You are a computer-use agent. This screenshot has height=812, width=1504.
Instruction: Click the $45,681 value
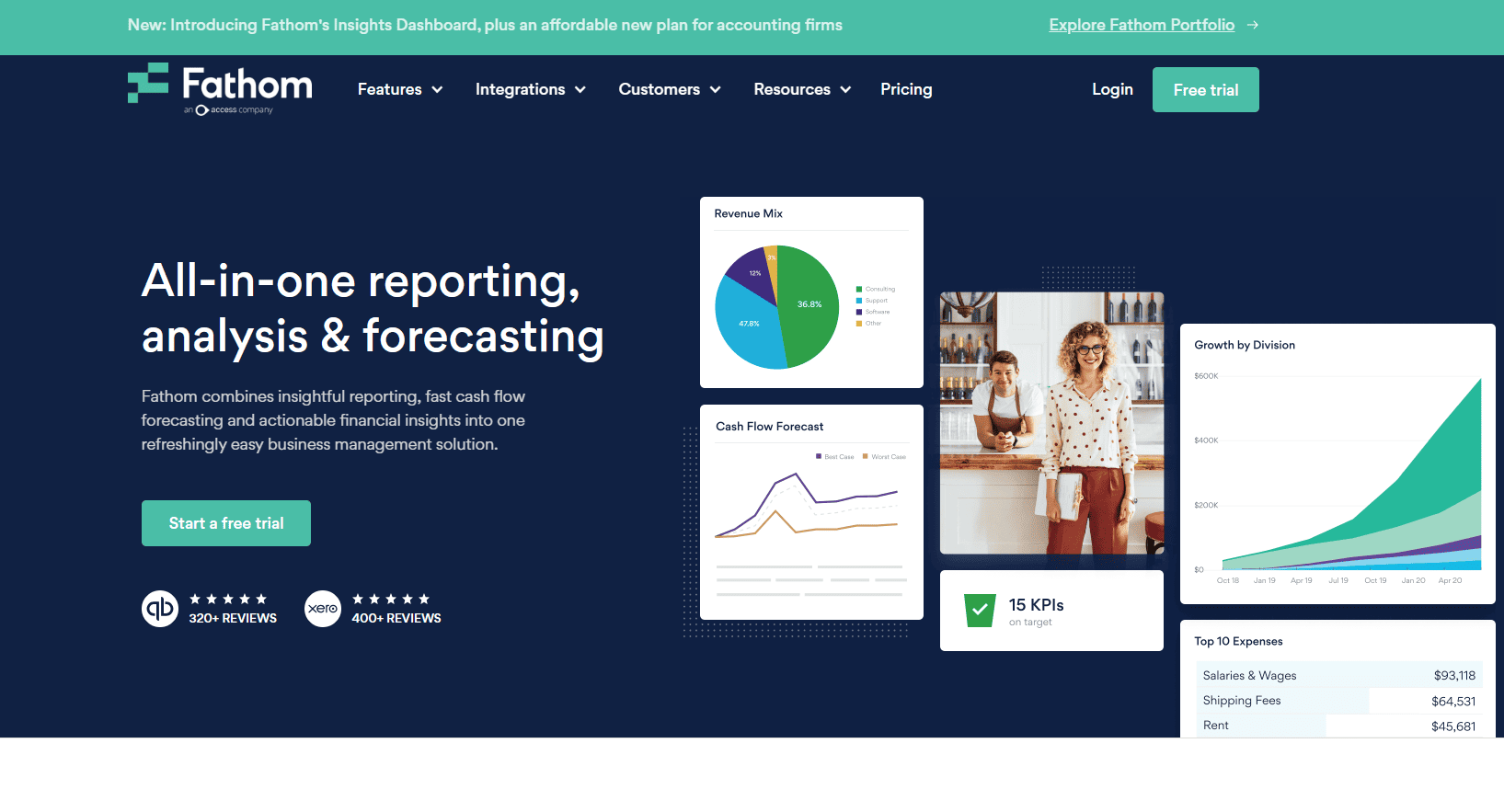tap(1453, 726)
